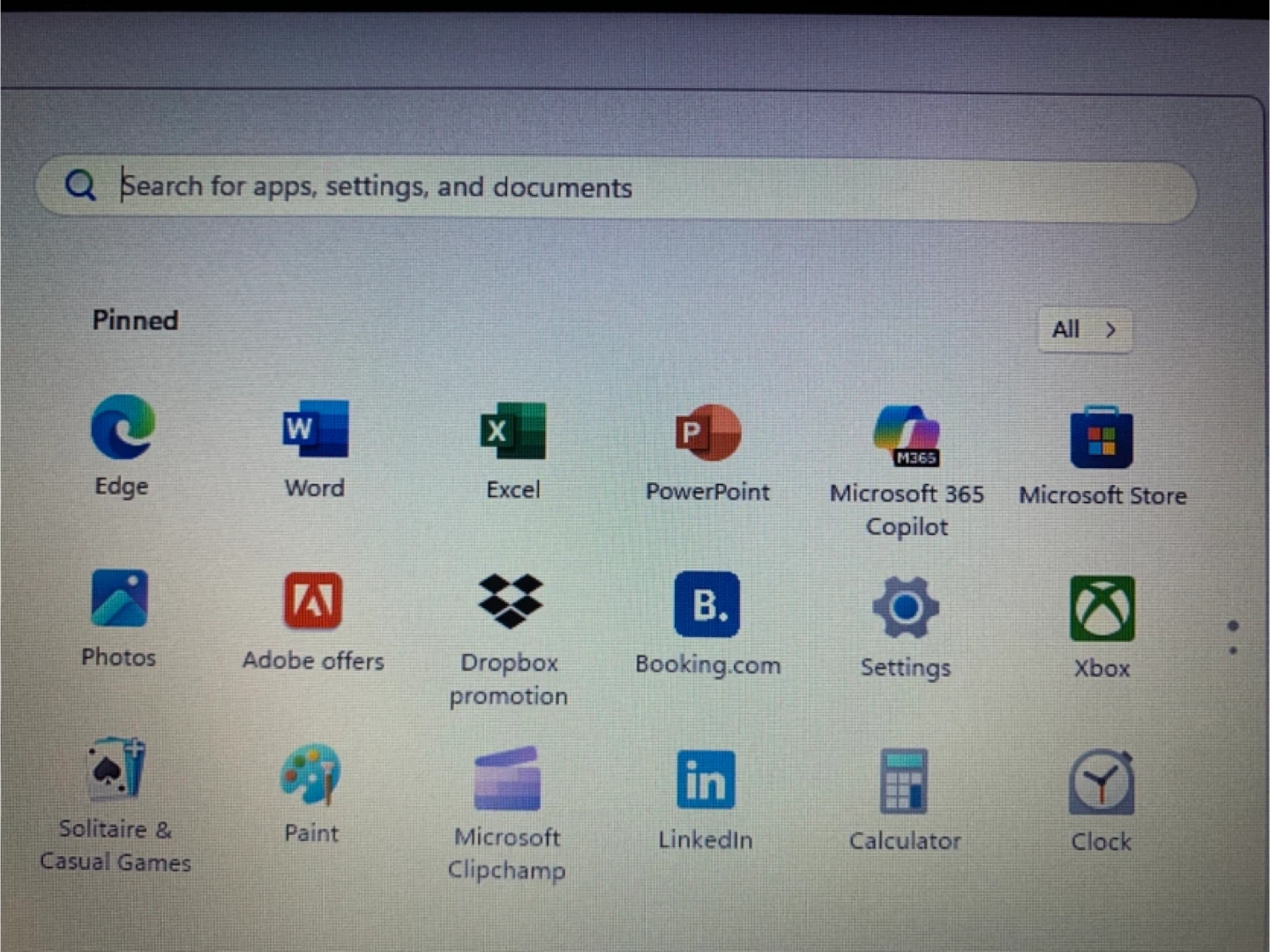Click the Start menu search field
The image size is (1270, 952).
(617, 188)
